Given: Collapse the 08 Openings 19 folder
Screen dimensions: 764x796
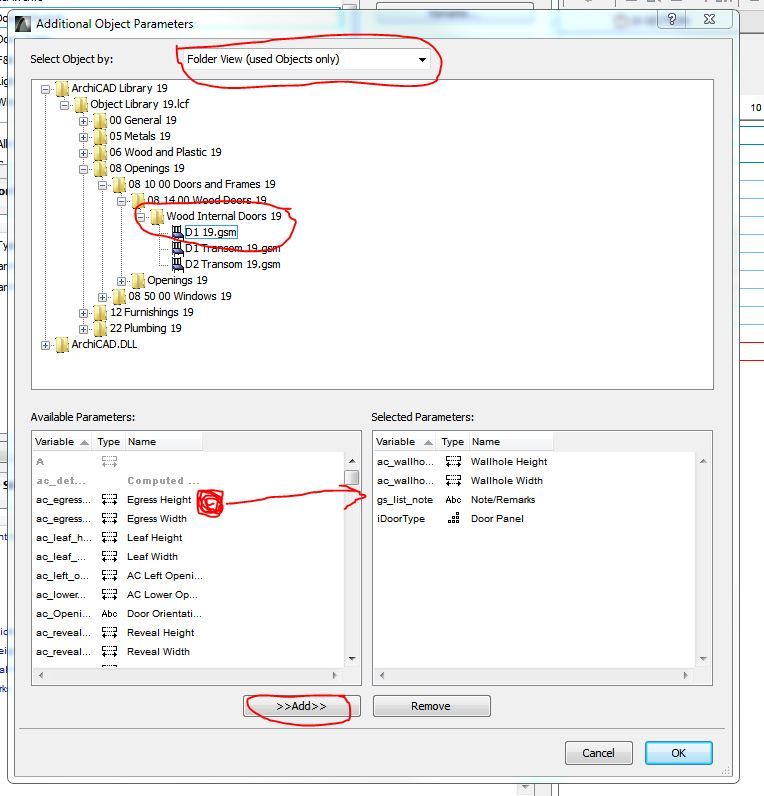Looking at the screenshot, I should click(x=83, y=170).
